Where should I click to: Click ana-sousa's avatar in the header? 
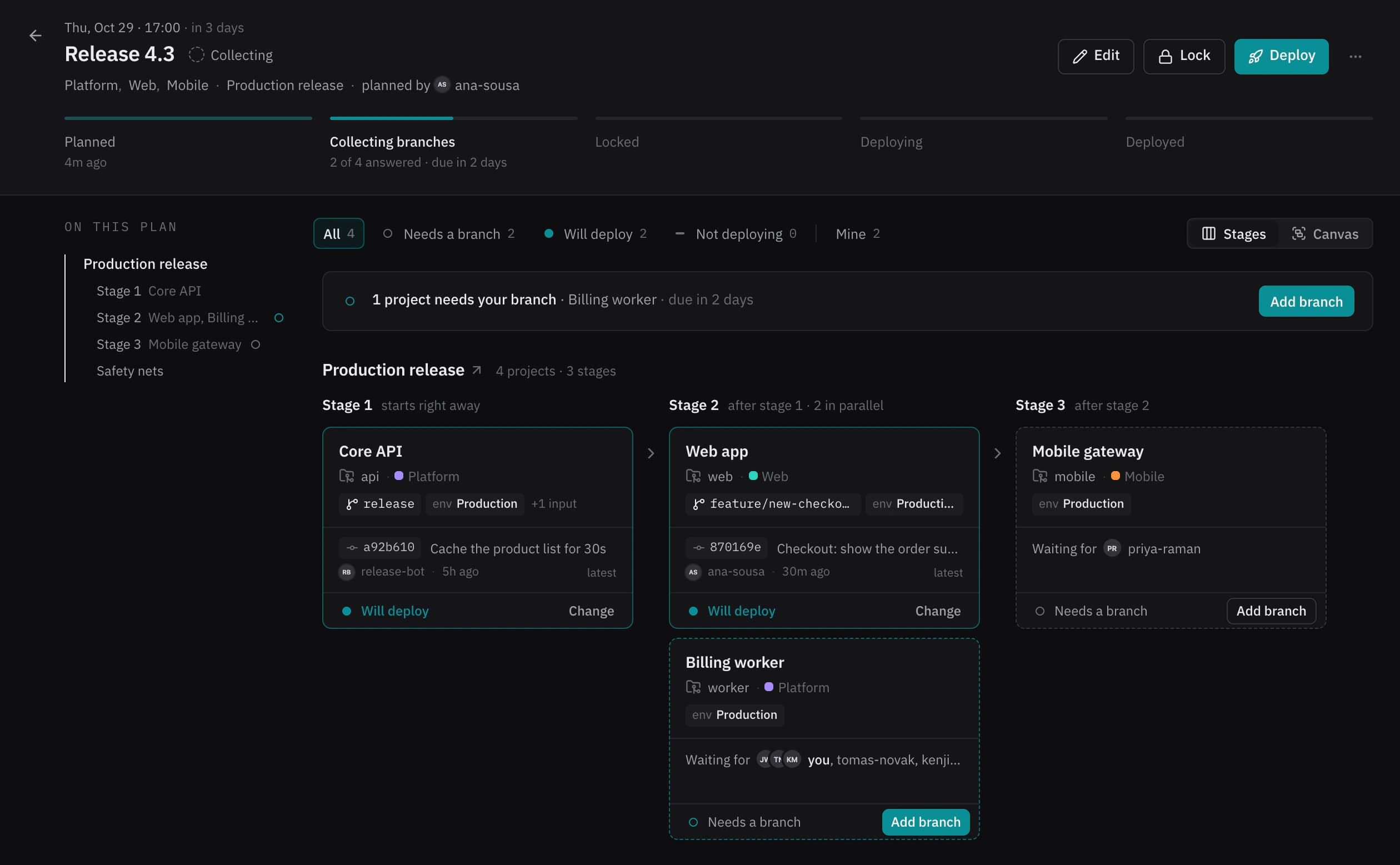click(x=442, y=84)
